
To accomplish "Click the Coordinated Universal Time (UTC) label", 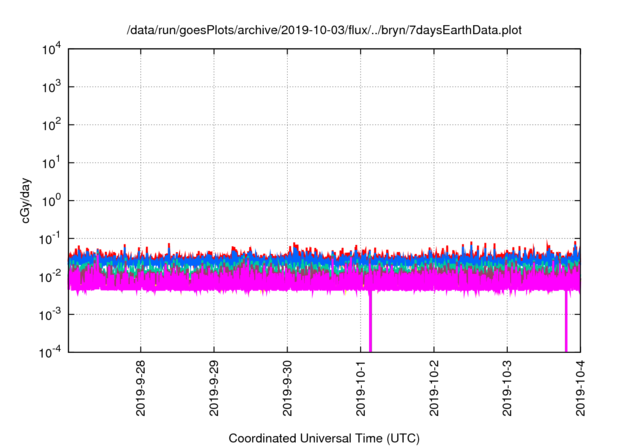I will pyautogui.click(x=324, y=438).
